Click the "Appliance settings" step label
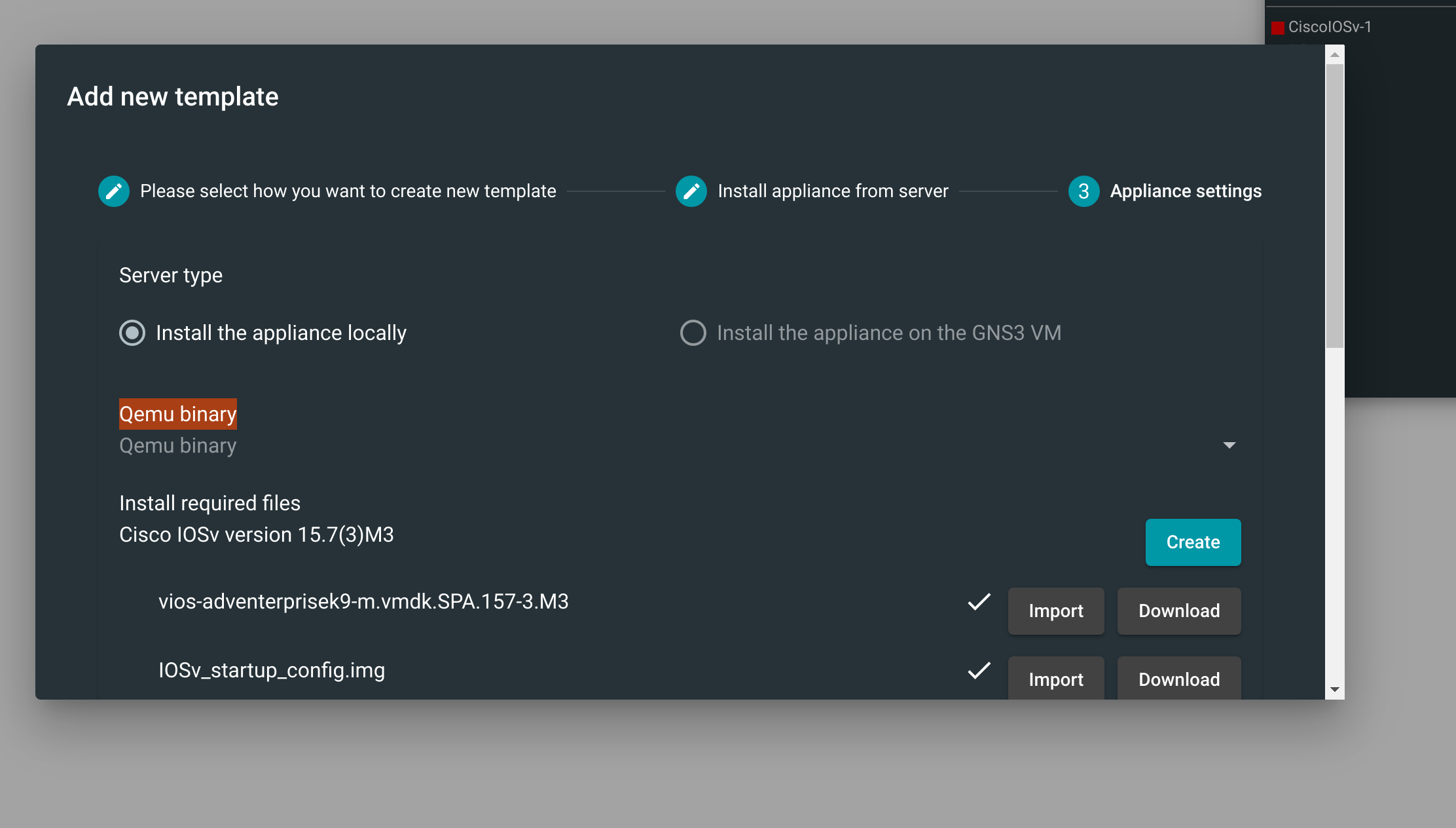This screenshot has height=828, width=1456. point(1186,191)
